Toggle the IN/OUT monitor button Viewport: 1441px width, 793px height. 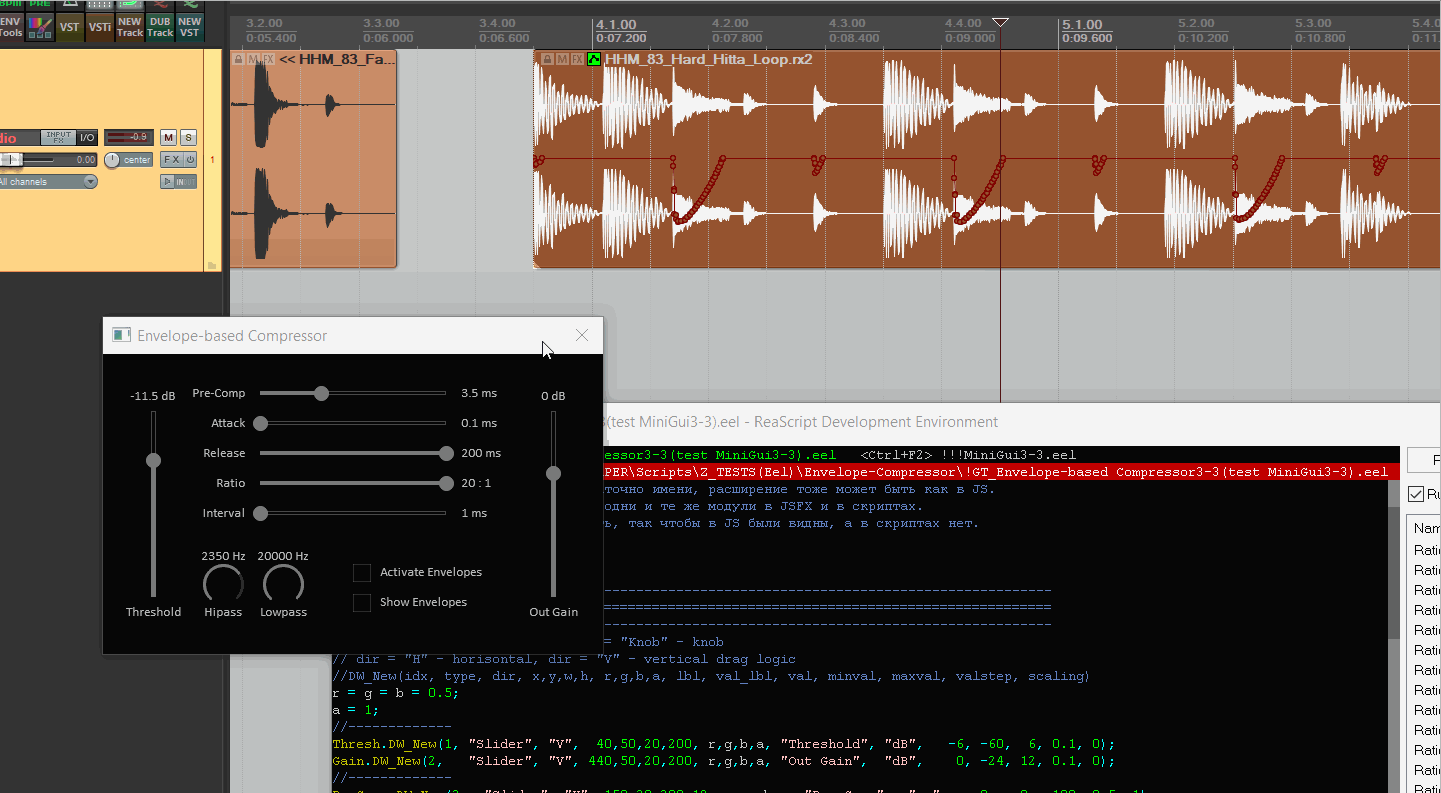(x=185, y=182)
